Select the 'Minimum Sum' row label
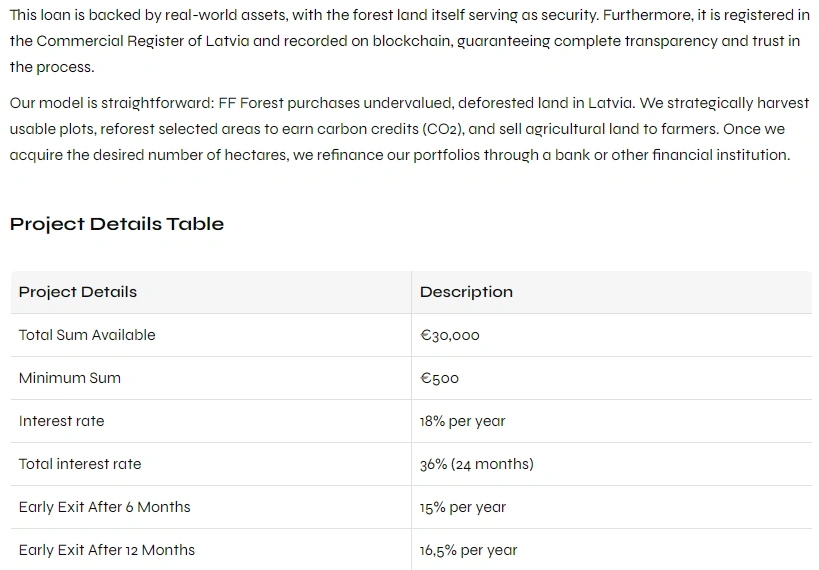Screen dimensions: 819x570 [70, 378]
